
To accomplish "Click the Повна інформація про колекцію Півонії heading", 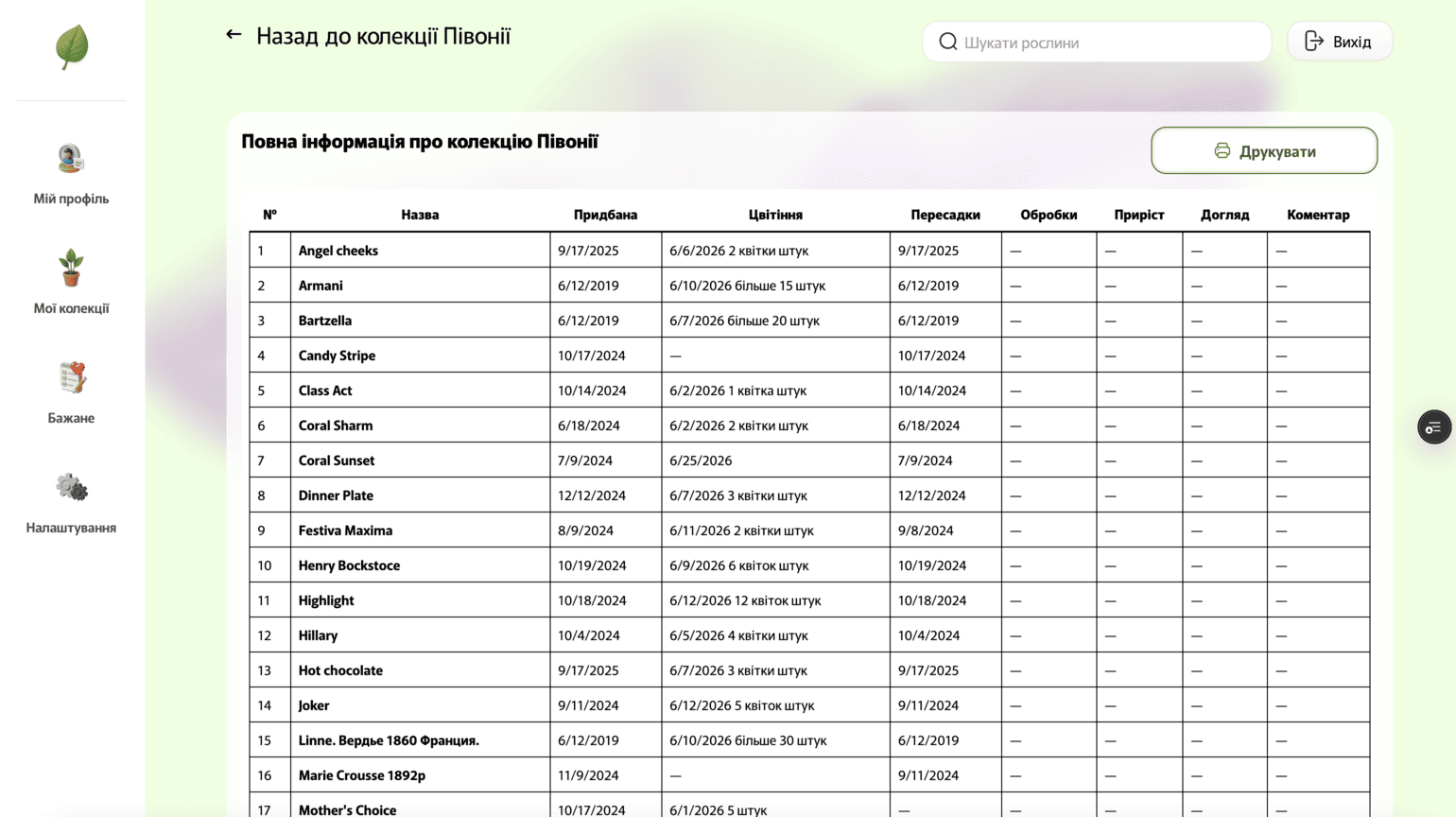I will pos(420,142).
